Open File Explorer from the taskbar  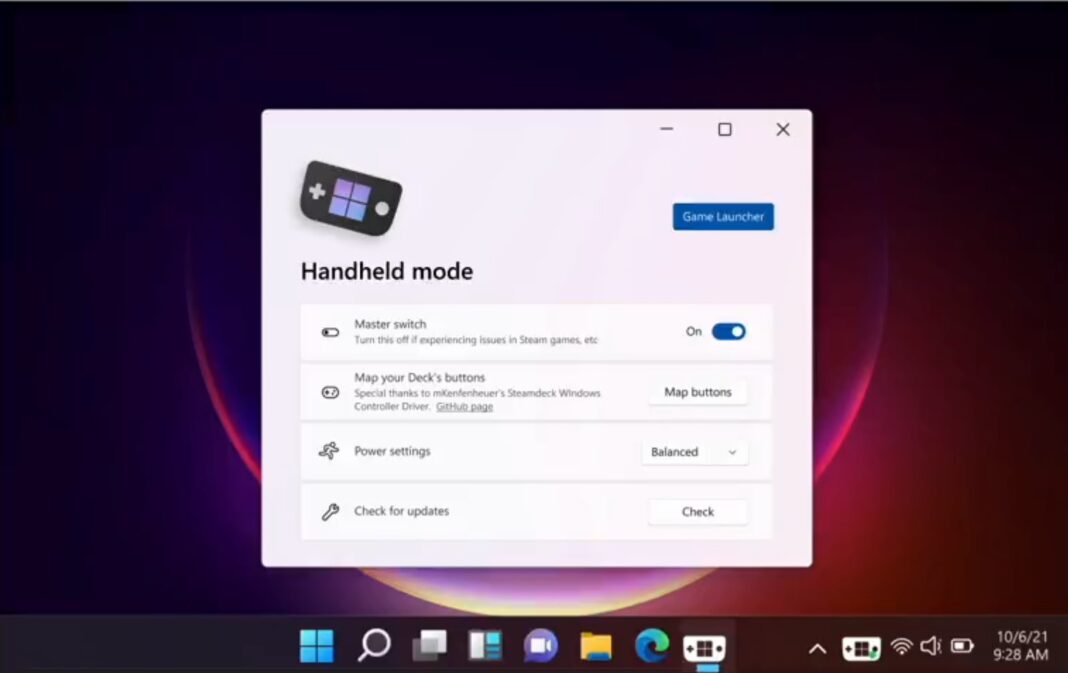(595, 645)
